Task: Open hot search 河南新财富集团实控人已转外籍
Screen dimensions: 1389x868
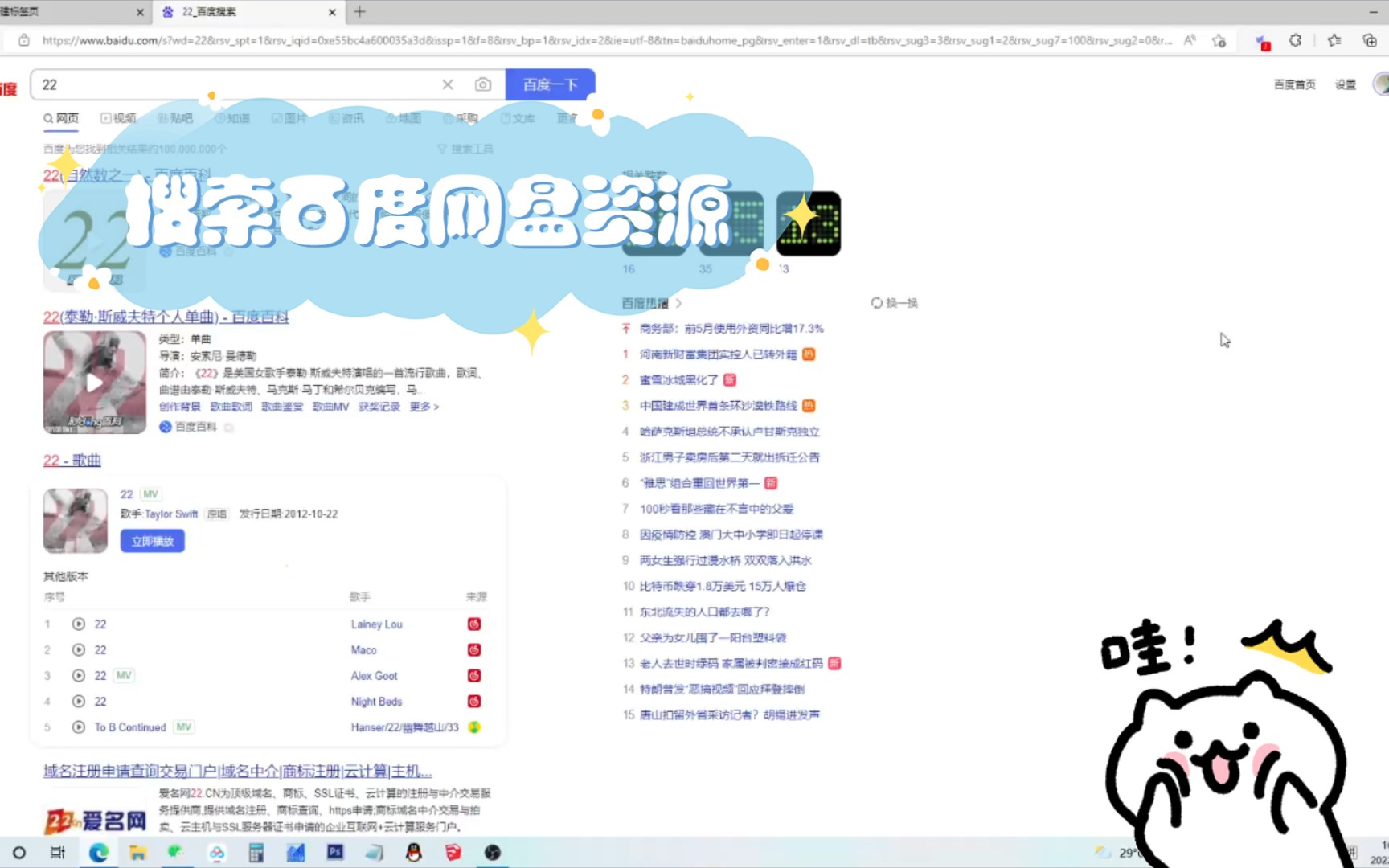Action: point(718,354)
